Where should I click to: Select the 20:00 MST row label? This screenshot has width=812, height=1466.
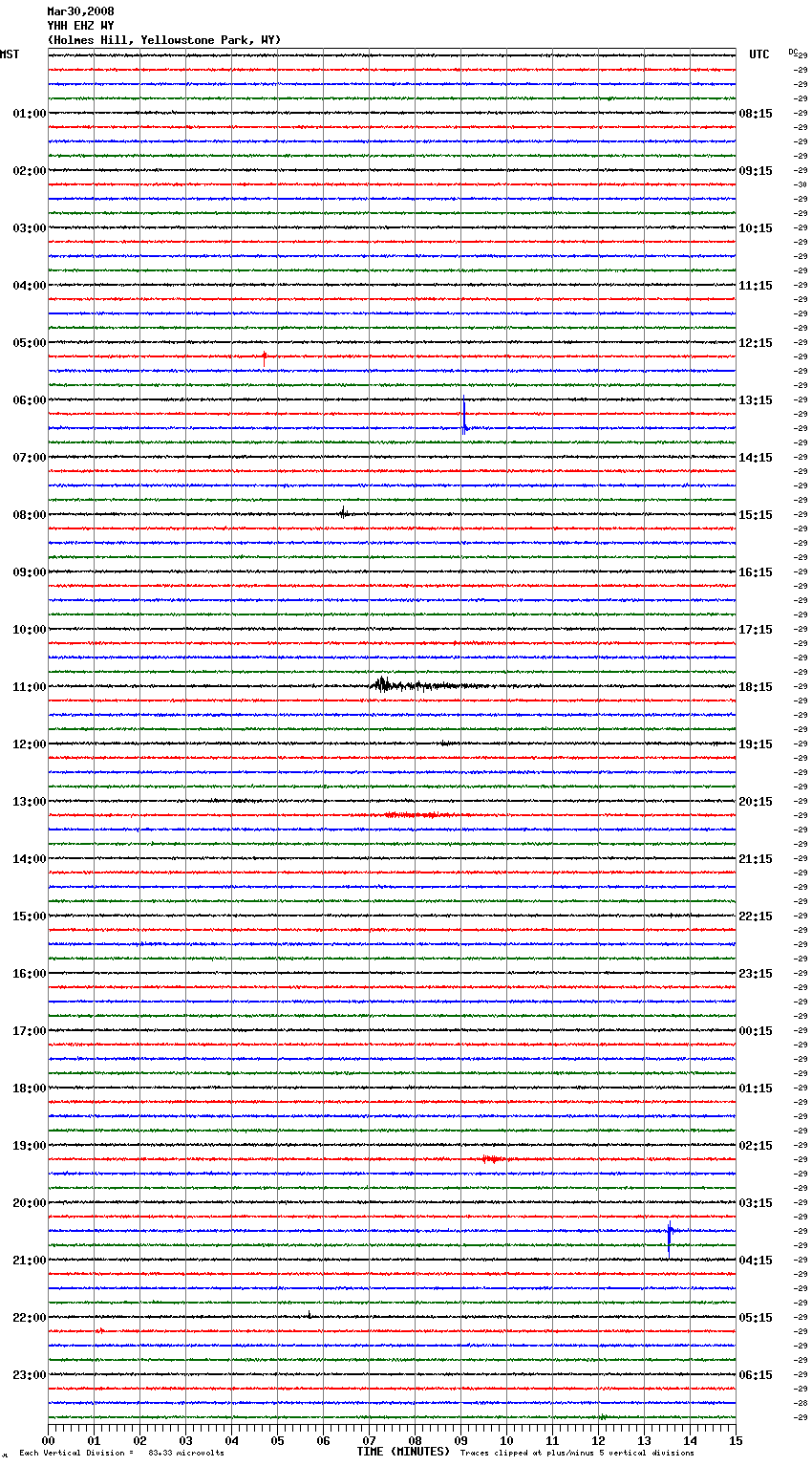pos(30,1203)
